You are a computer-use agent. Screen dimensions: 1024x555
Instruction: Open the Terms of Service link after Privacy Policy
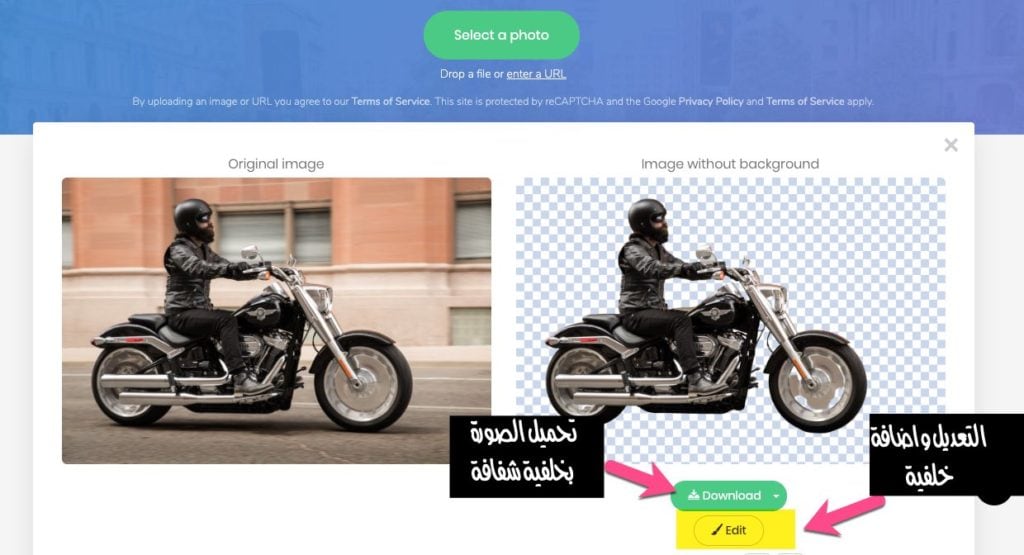805,101
